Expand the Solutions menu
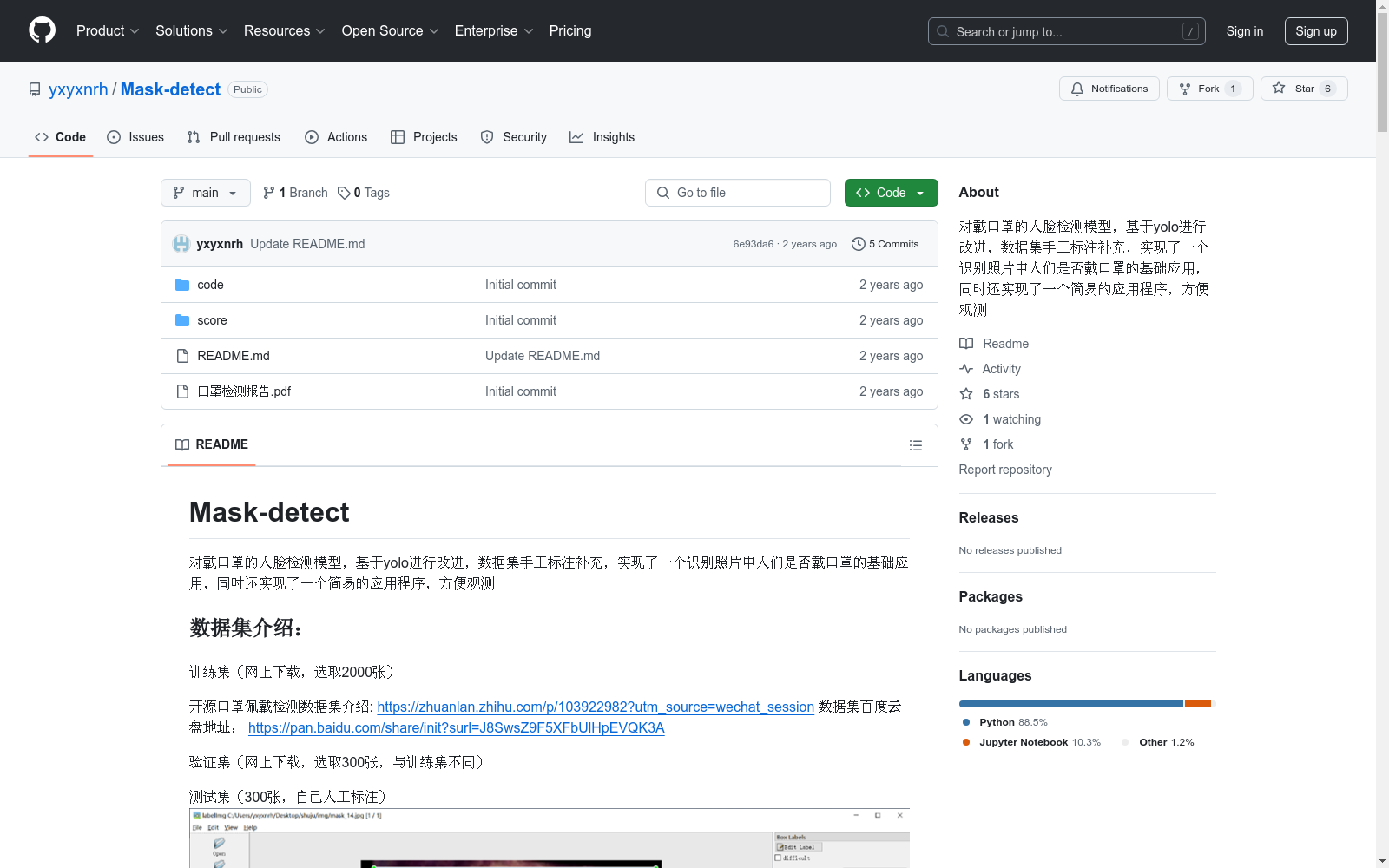The image size is (1389, 868). coord(191,31)
